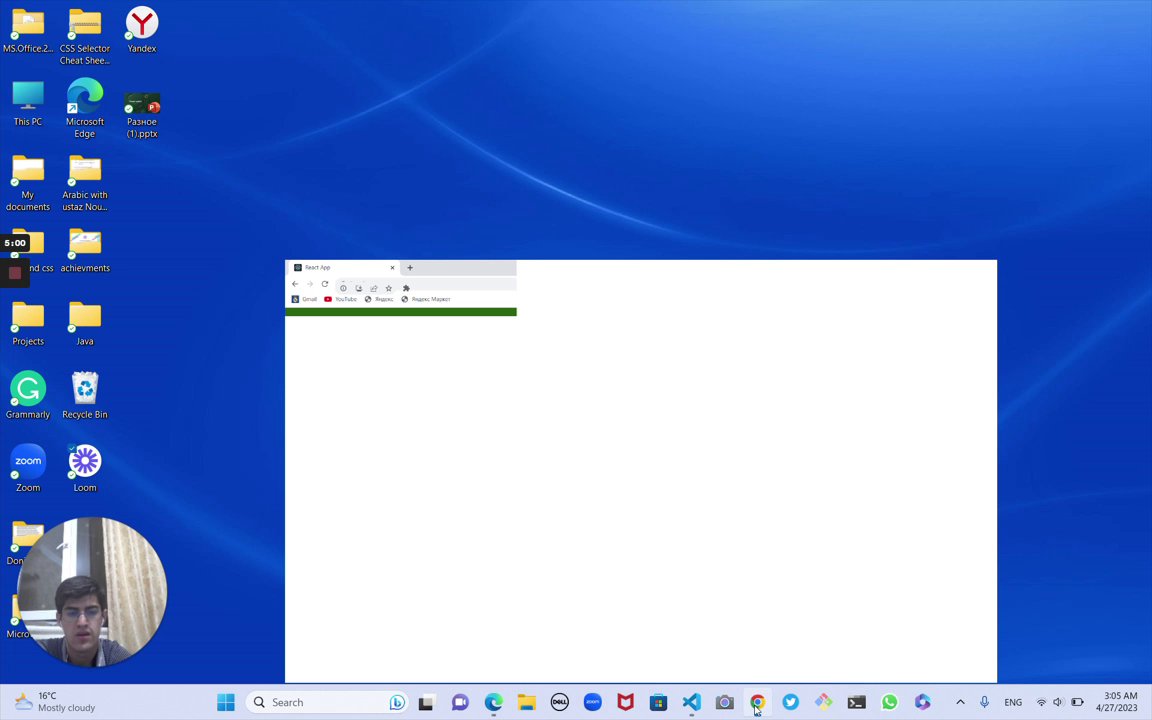Switch to Visual Studio Code on the taskbar
Image resolution: width=1152 pixels, height=720 pixels.
point(691,702)
